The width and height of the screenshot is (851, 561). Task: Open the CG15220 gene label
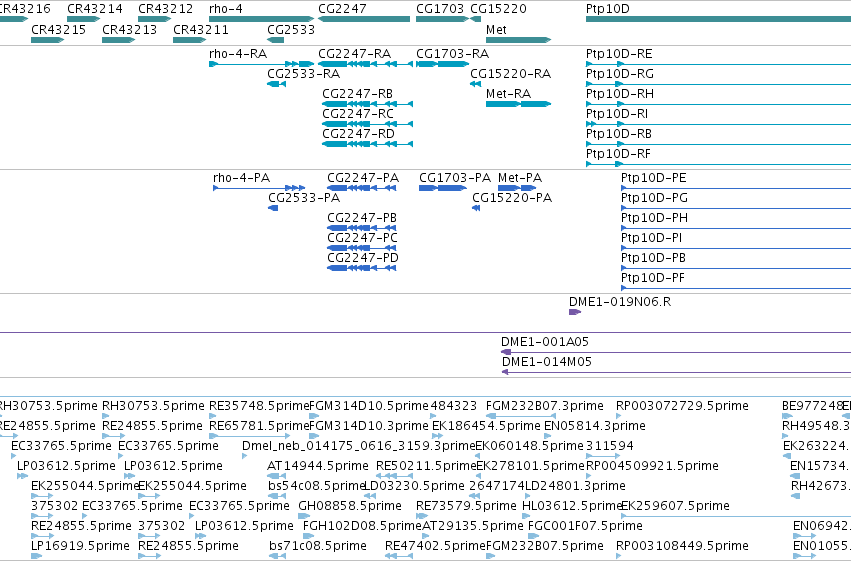click(x=498, y=9)
